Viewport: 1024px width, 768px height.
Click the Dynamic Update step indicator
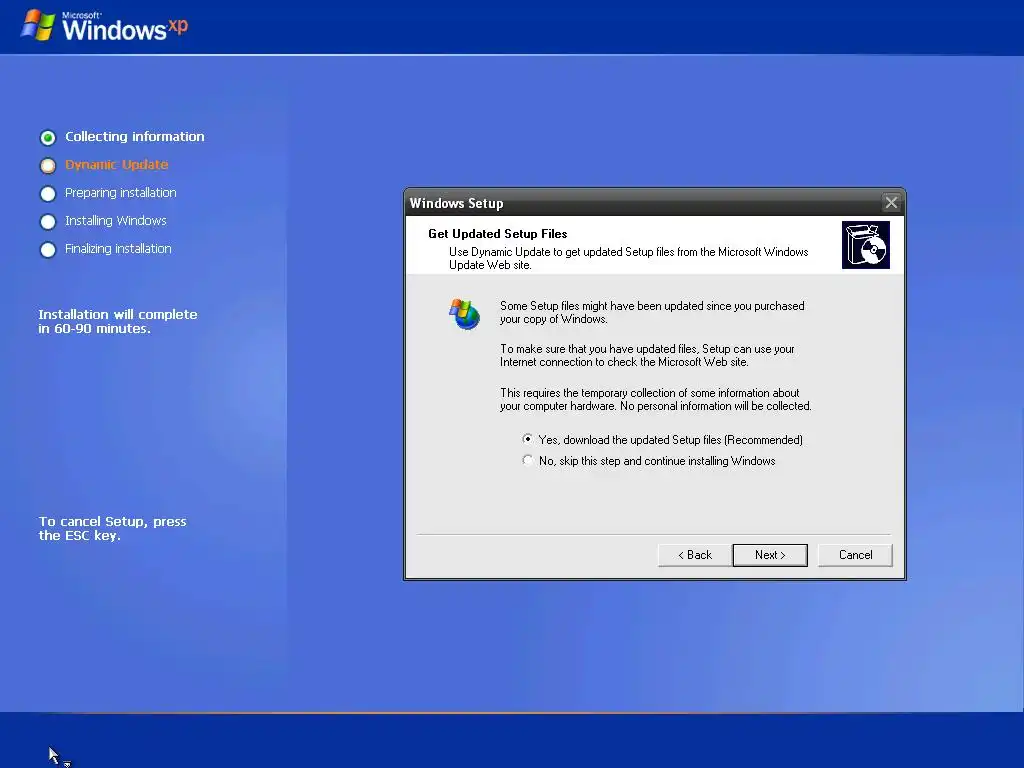(48, 165)
